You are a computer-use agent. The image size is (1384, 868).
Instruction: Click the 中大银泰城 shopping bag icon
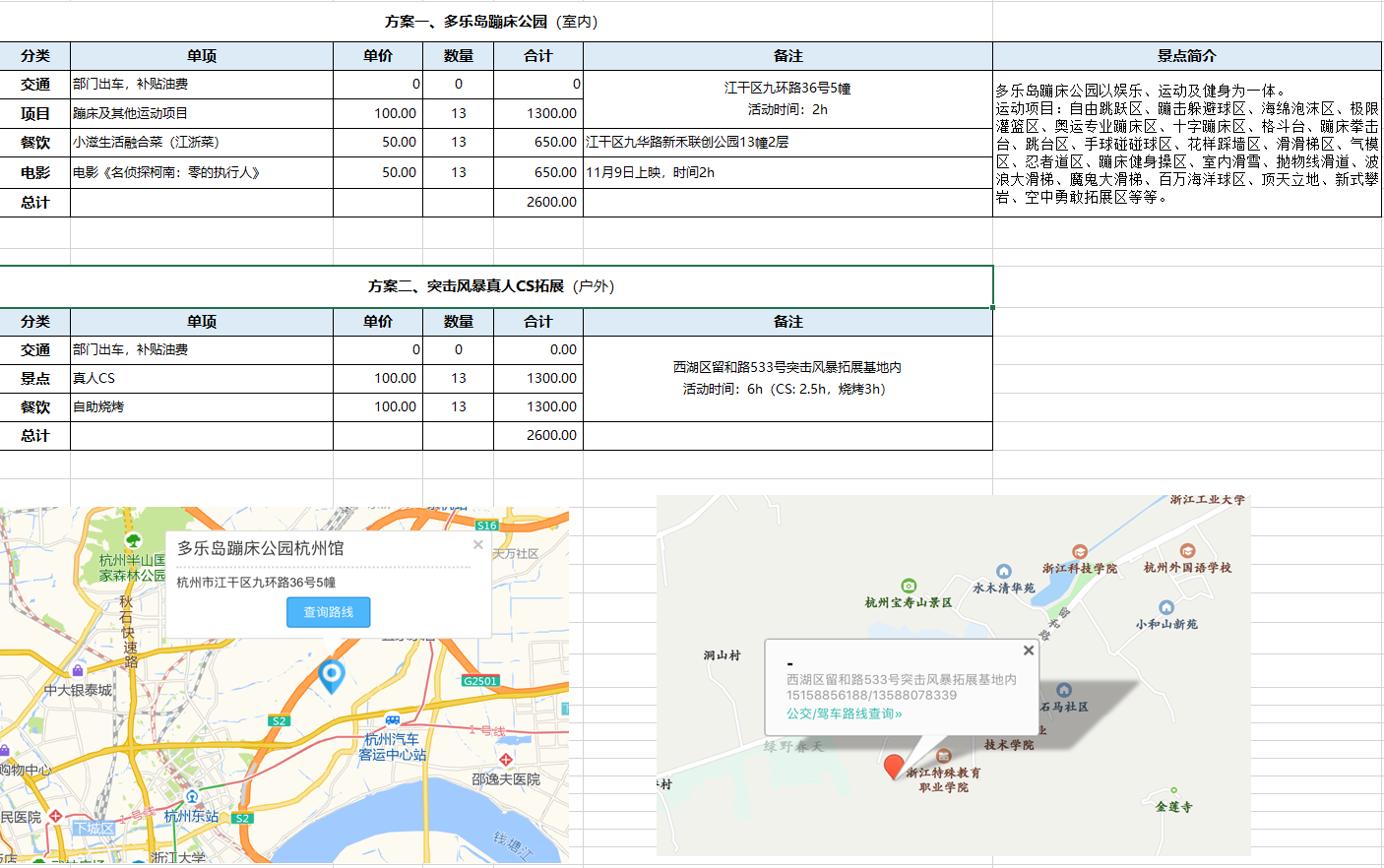click(x=78, y=671)
